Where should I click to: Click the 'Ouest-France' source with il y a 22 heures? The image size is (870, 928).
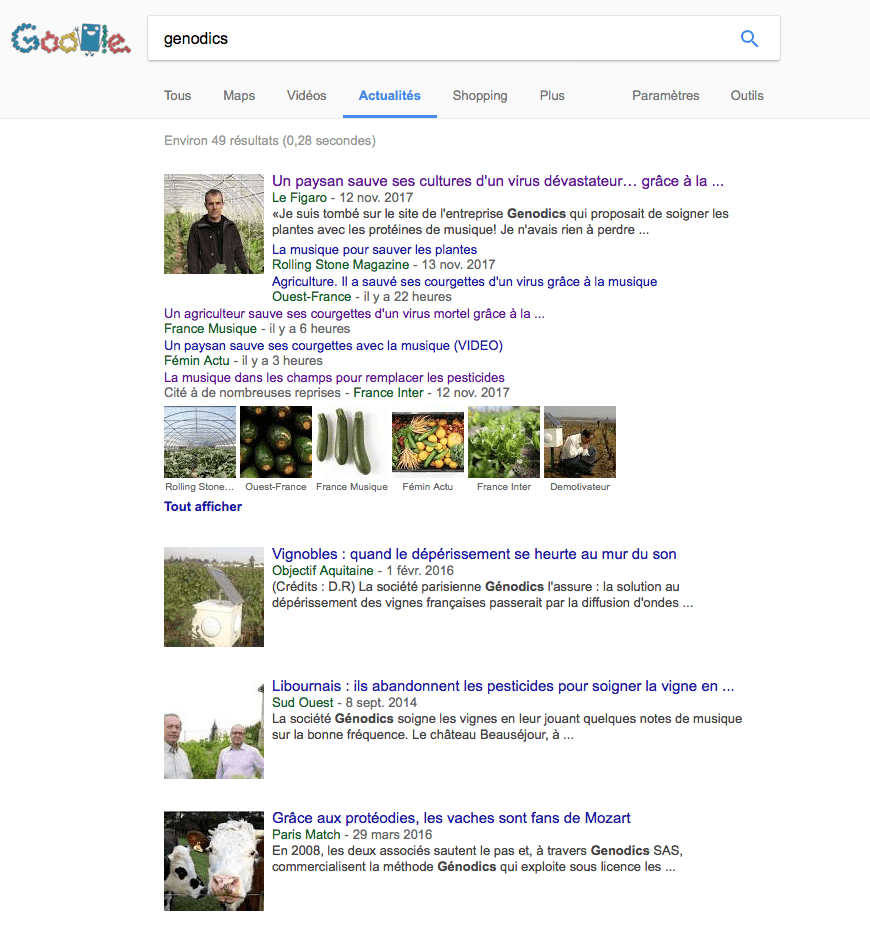pos(311,297)
